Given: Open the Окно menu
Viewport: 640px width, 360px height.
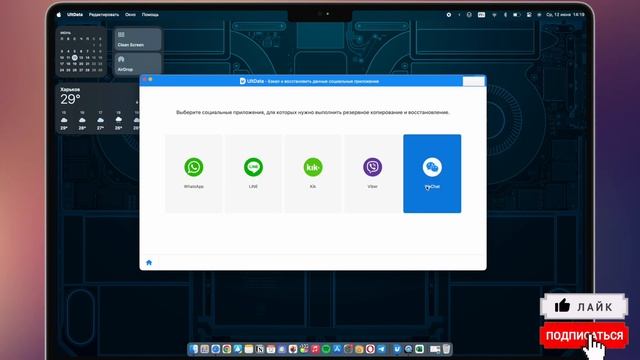Looking at the screenshot, I should click(130, 14).
